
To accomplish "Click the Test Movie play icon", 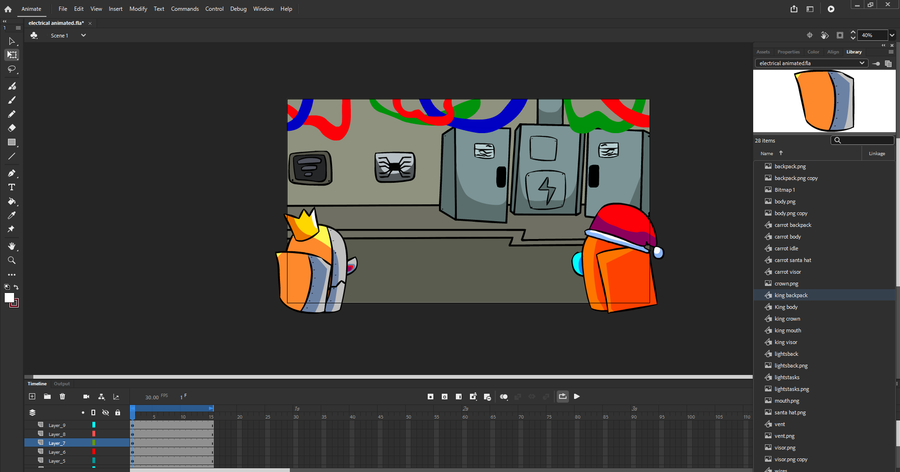I will click(831, 9).
